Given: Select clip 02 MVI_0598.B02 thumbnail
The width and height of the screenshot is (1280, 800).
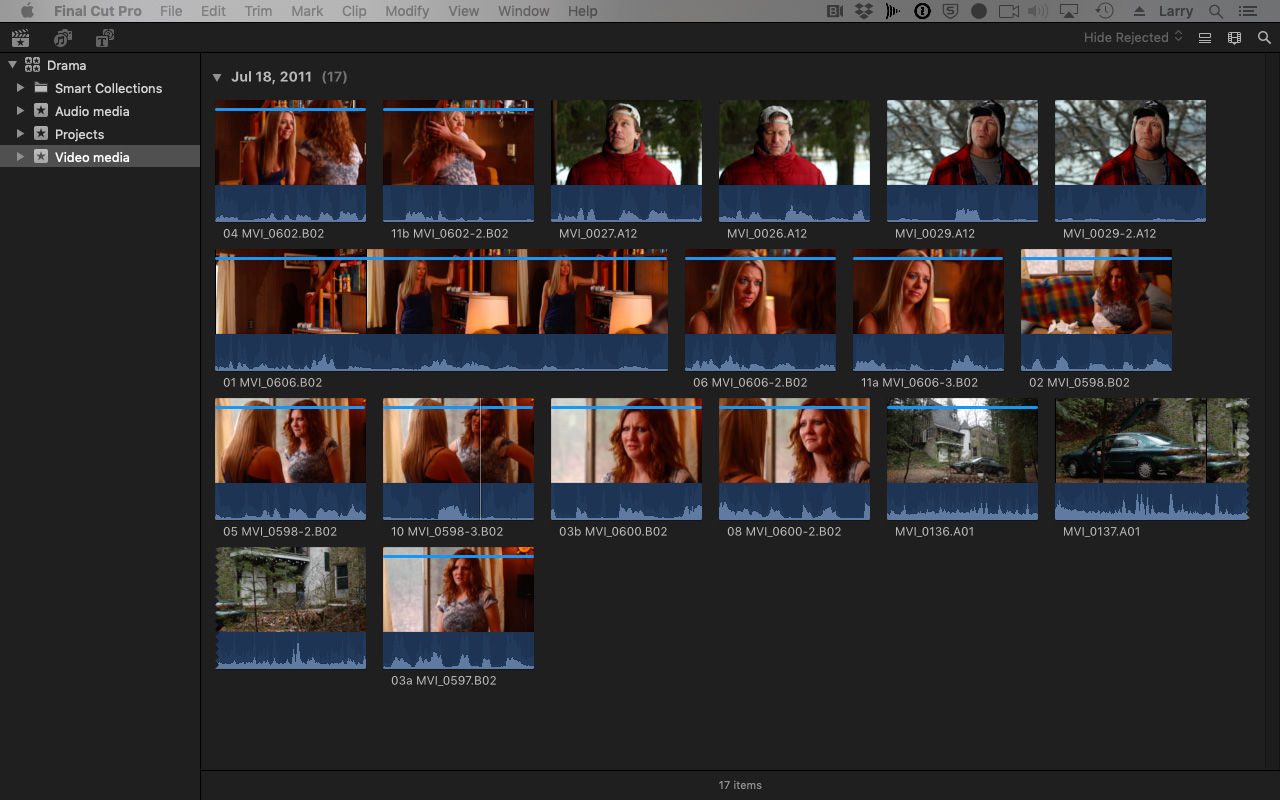Looking at the screenshot, I should [x=1097, y=309].
